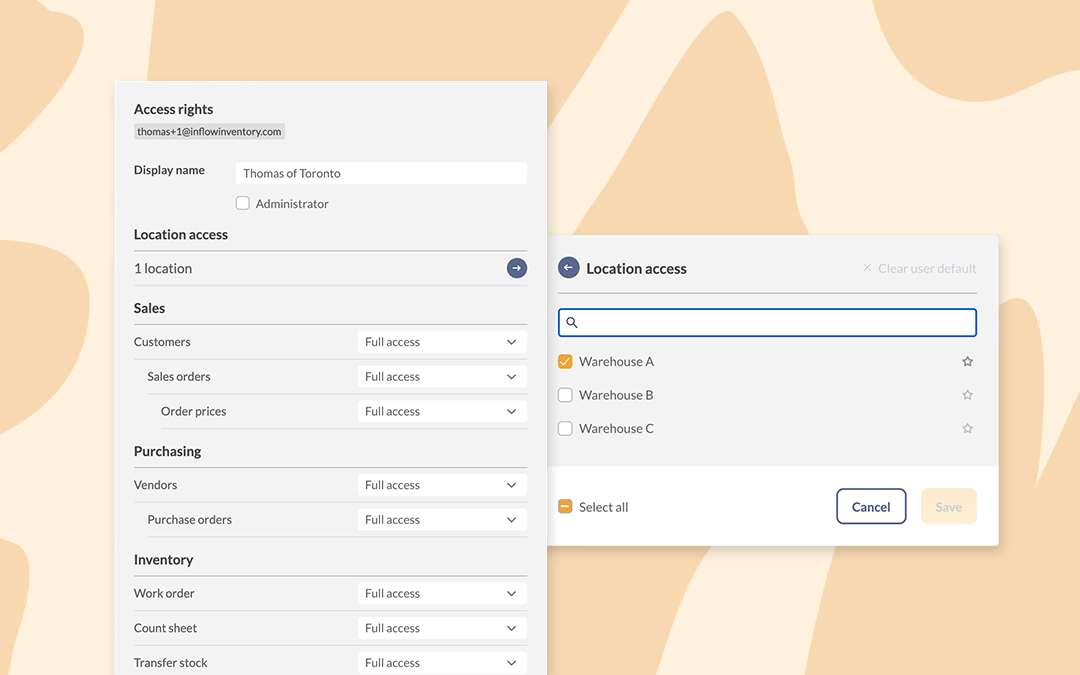Image resolution: width=1080 pixels, height=675 pixels.
Task: Enable the Administrator checkbox
Action: pyautogui.click(x=242, y=203)
